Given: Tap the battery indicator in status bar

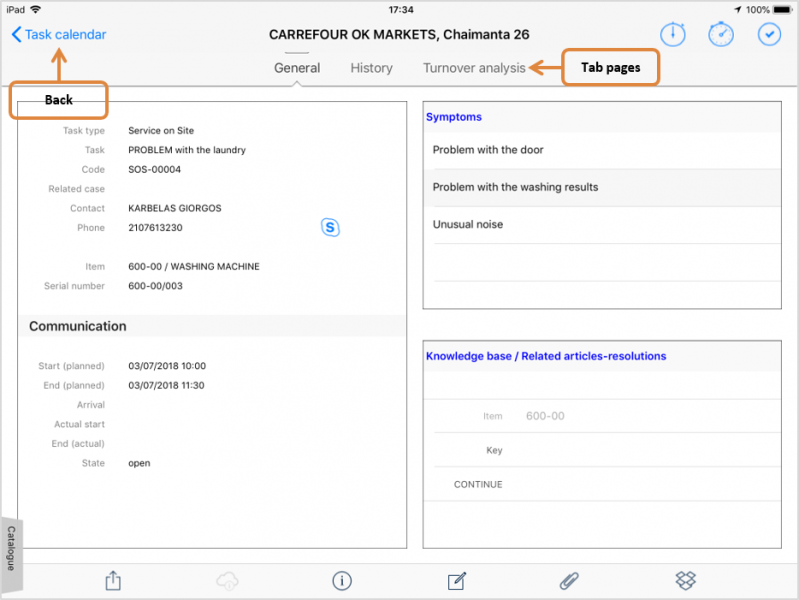Looking at the screenshot, I should click(x=782, y=10).
